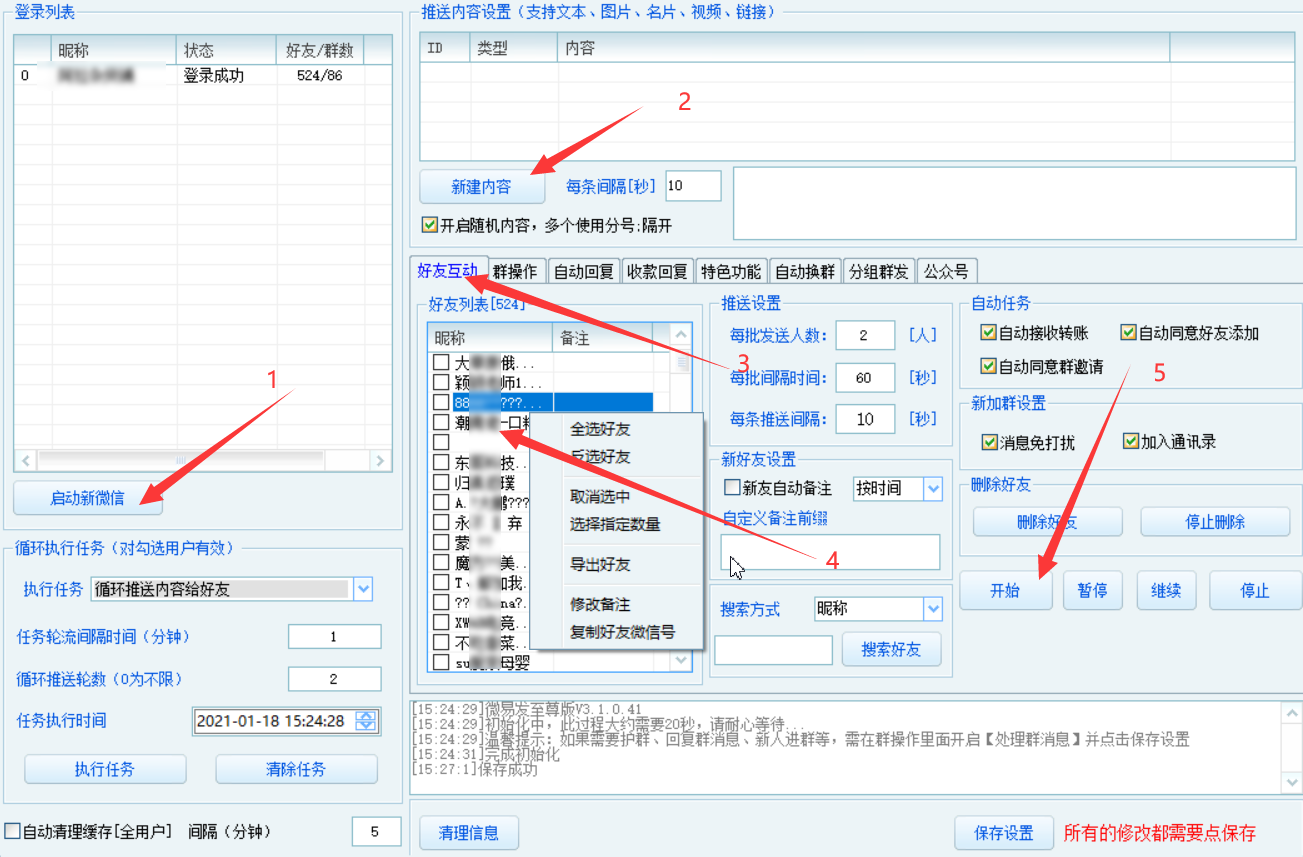Check the friend row ending in 母婴
The width and height of the screenshot is (1303, 857).
point(441,662)
